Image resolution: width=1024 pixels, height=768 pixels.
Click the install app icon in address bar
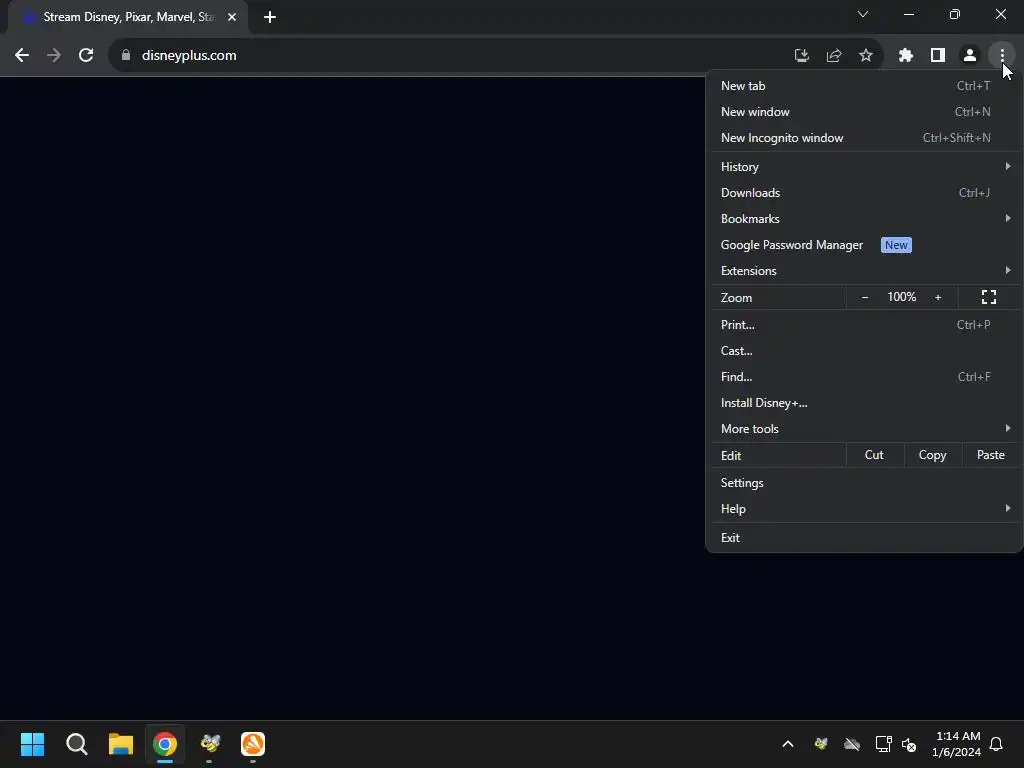[x=802, y=56]
